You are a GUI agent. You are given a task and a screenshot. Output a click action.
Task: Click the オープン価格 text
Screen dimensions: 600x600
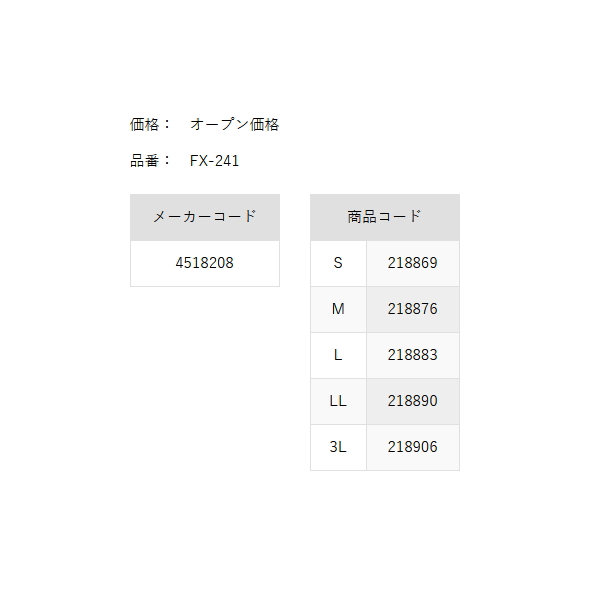[235, 124]
